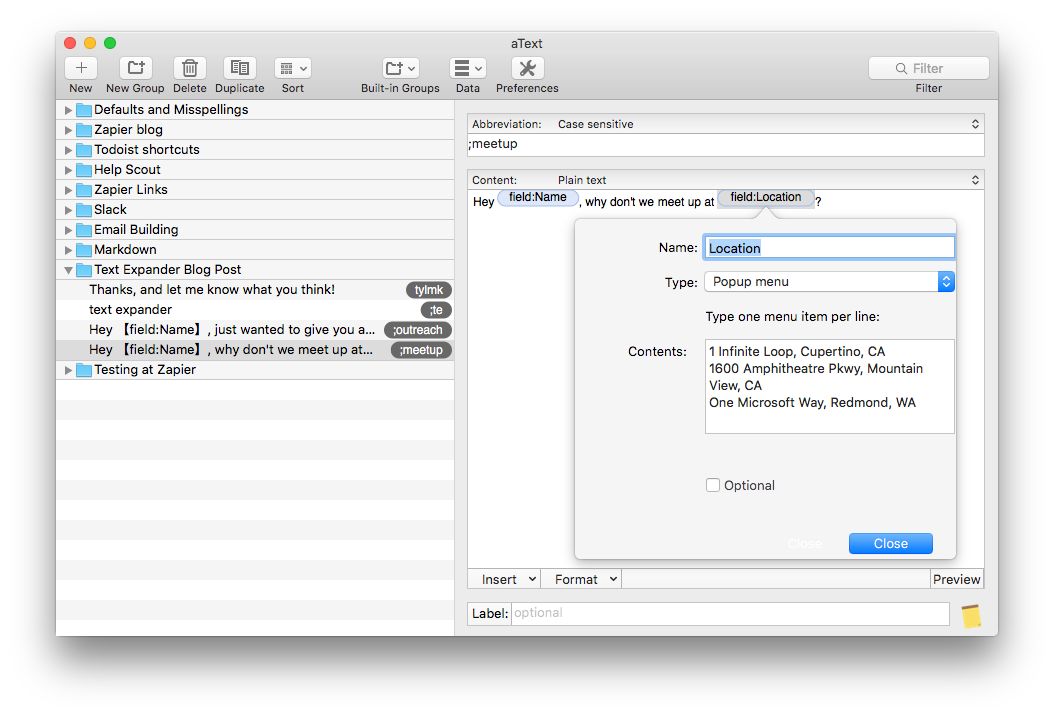
Task: Expand the Todoist shortcuts group
Action: click(x=68, y=150)
